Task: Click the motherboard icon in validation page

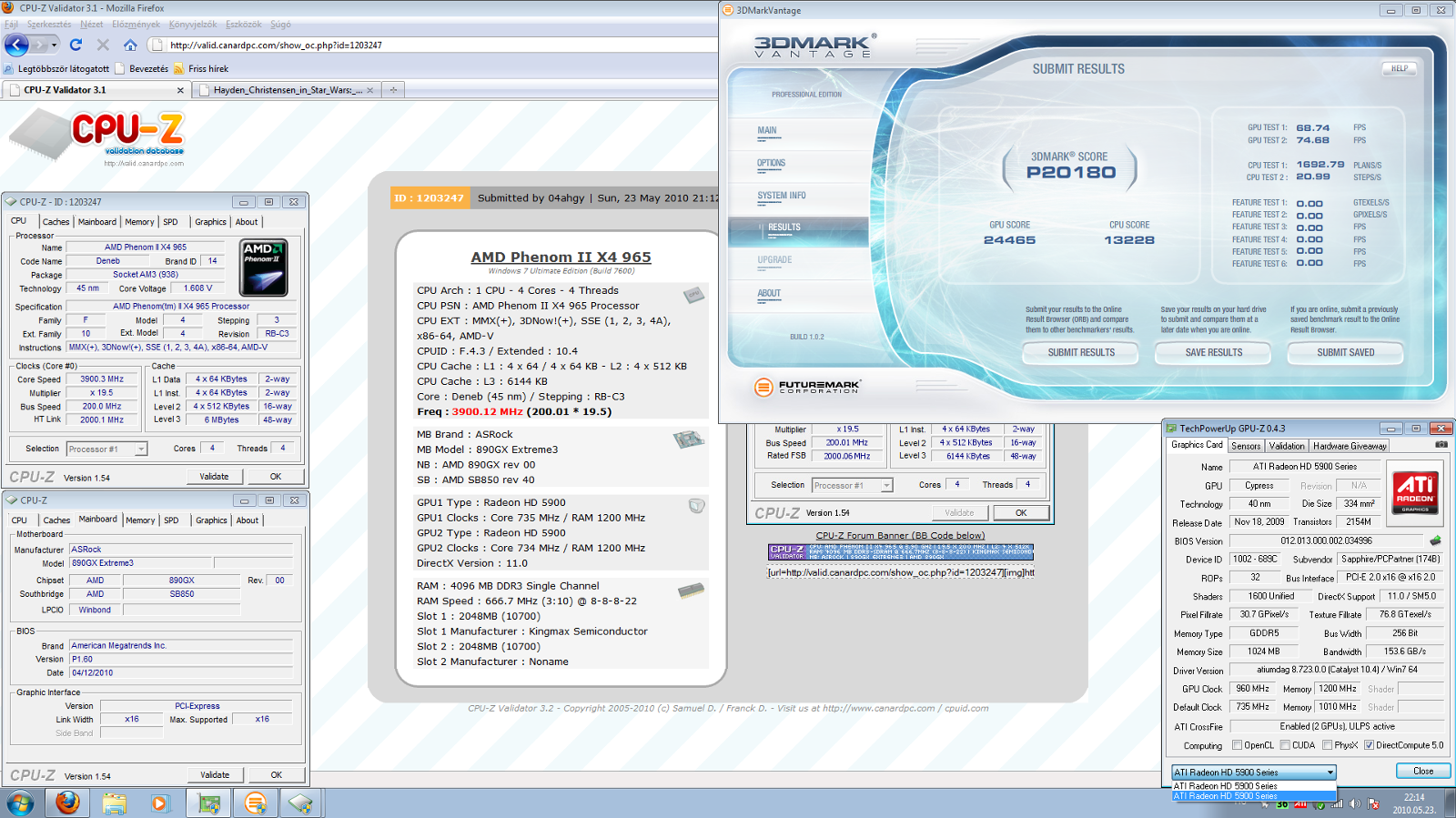Action: [689, 439]
